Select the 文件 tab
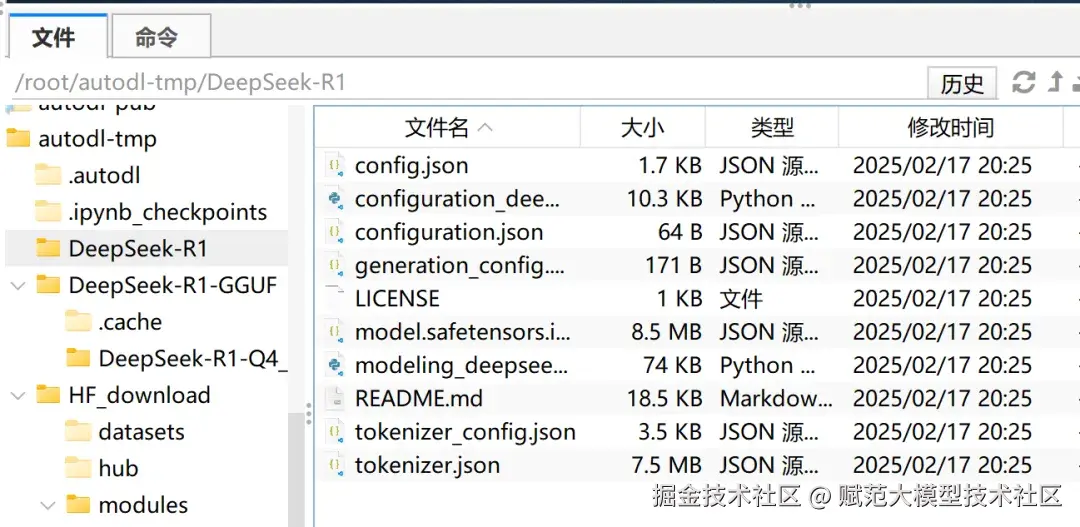This screenshot has width=1080, height=527. click(54, 38)
